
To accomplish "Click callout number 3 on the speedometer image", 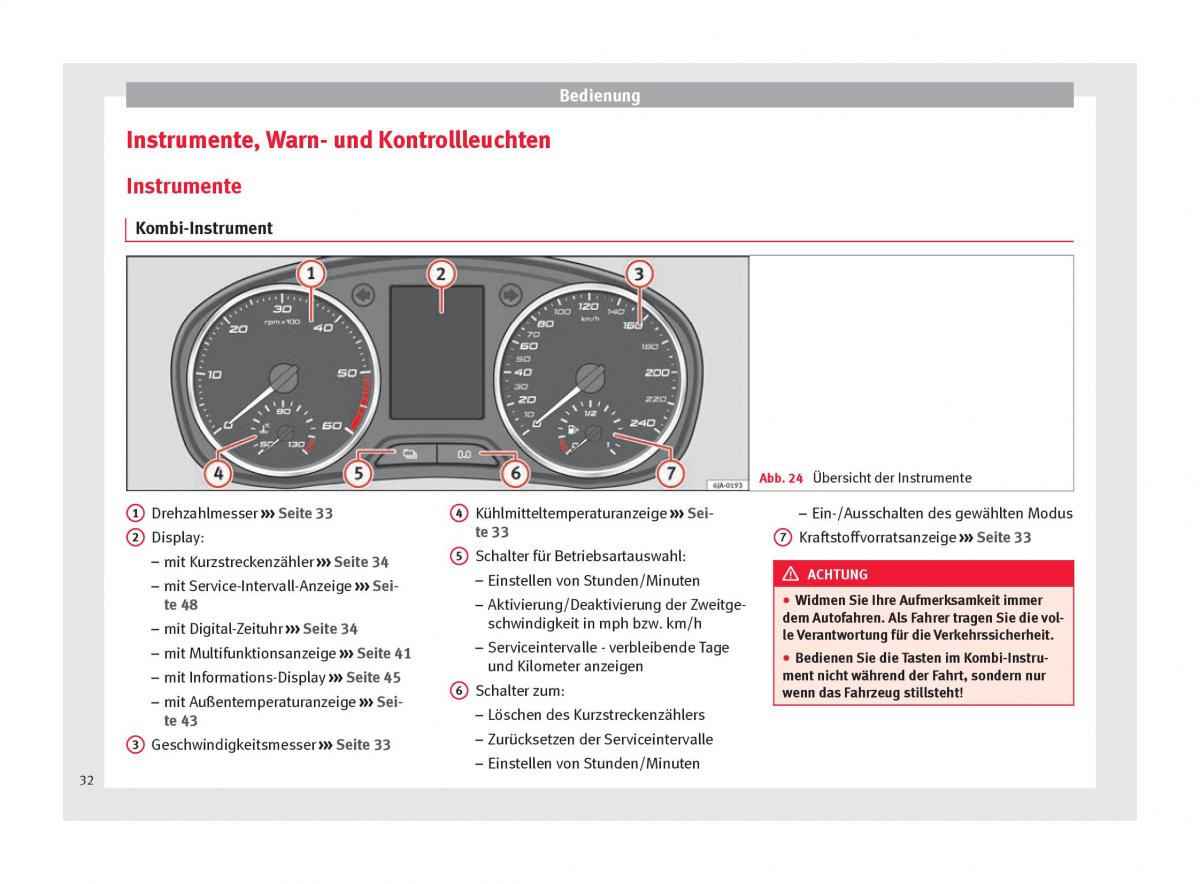I will pos(639,274).
